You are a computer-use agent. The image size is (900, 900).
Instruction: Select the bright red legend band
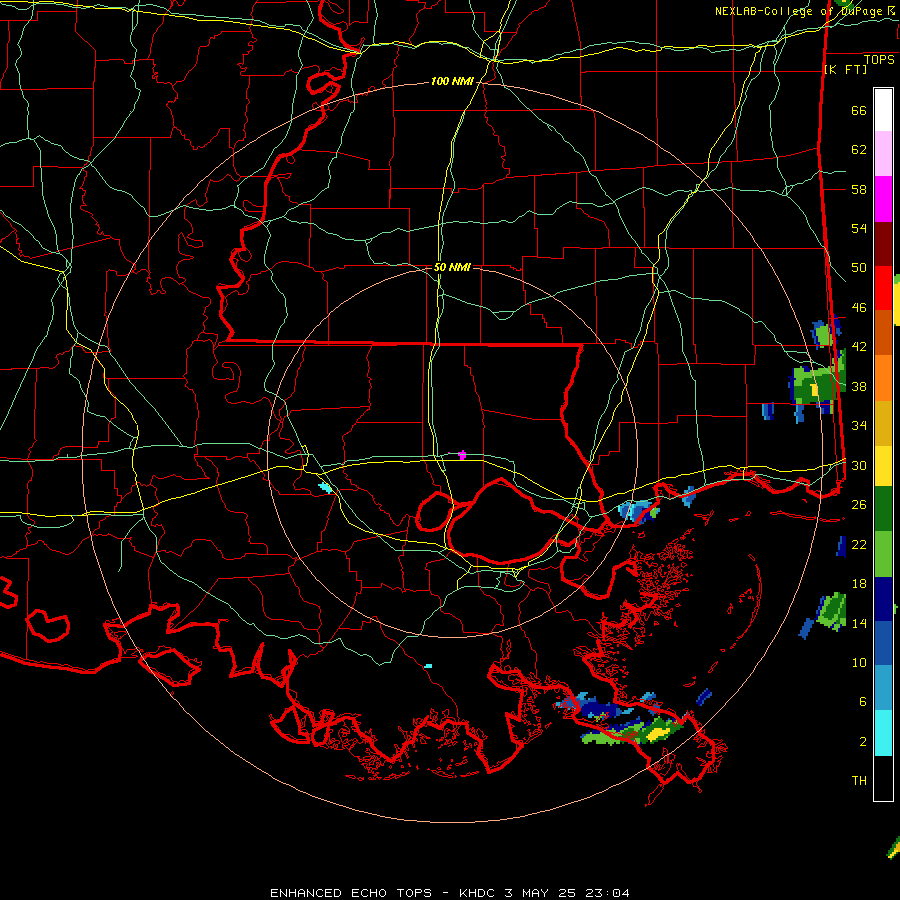tap(883, 288)
